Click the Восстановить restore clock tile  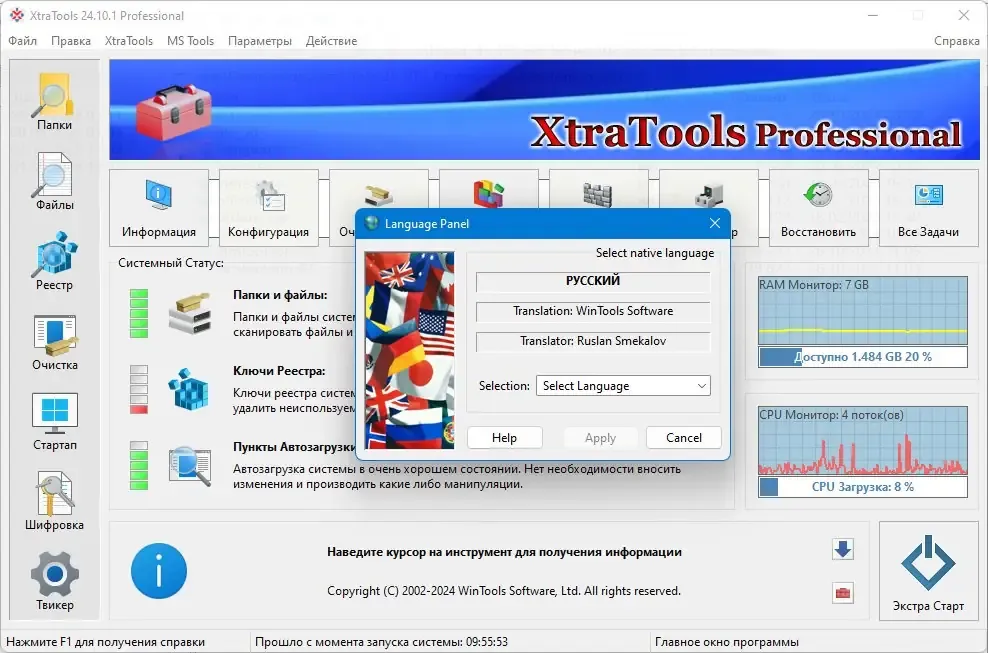click(x=819, y=207)
